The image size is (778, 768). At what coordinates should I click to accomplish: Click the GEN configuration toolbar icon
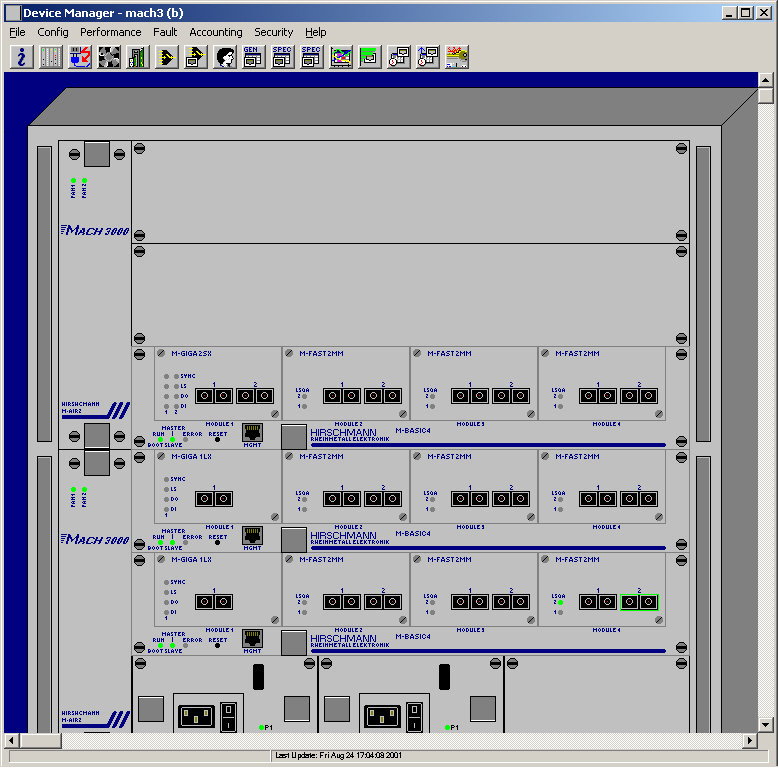(x=253, y=57)
